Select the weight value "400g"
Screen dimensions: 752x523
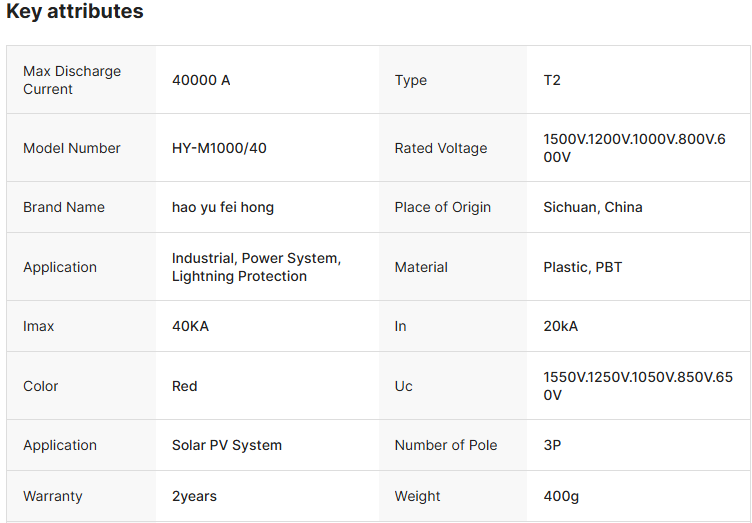pyautogui.click(x=561, y=496)
